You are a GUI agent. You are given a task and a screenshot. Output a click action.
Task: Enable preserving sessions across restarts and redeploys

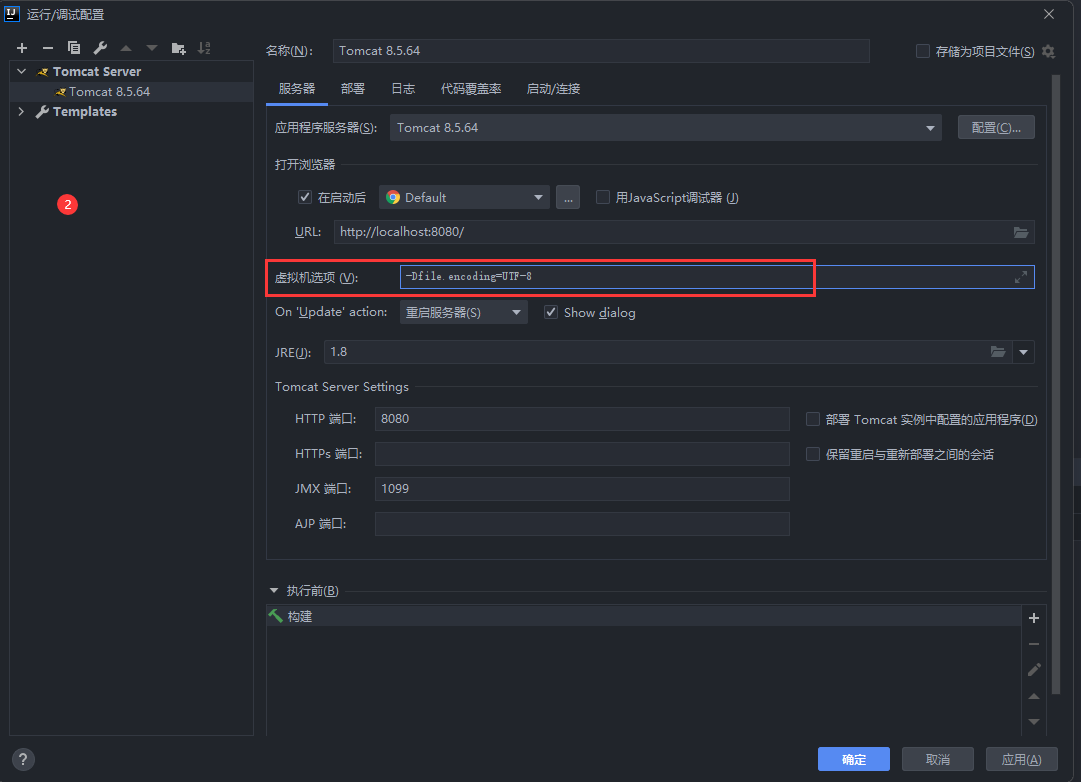(813, 454)
